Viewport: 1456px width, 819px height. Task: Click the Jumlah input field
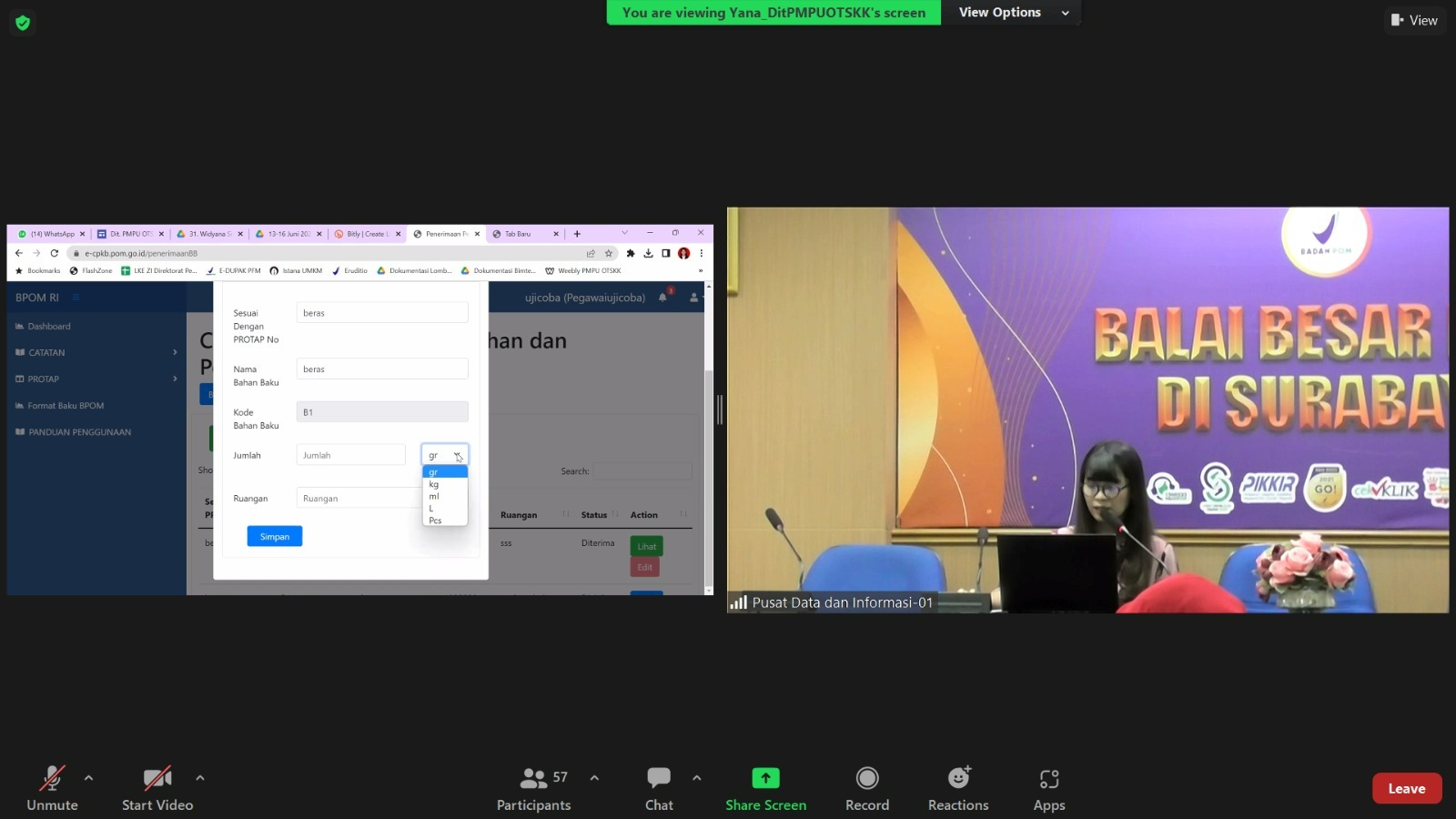pos(350,455)
